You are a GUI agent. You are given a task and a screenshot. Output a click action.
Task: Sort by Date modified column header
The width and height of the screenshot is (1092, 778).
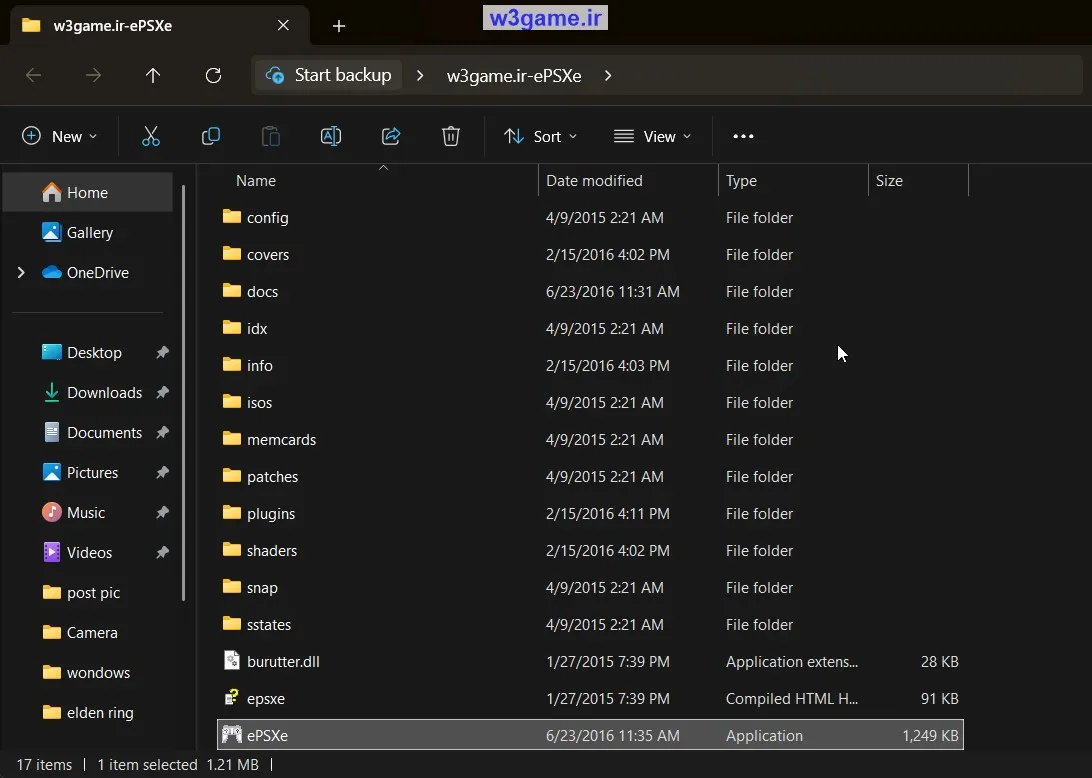(594, 180)
